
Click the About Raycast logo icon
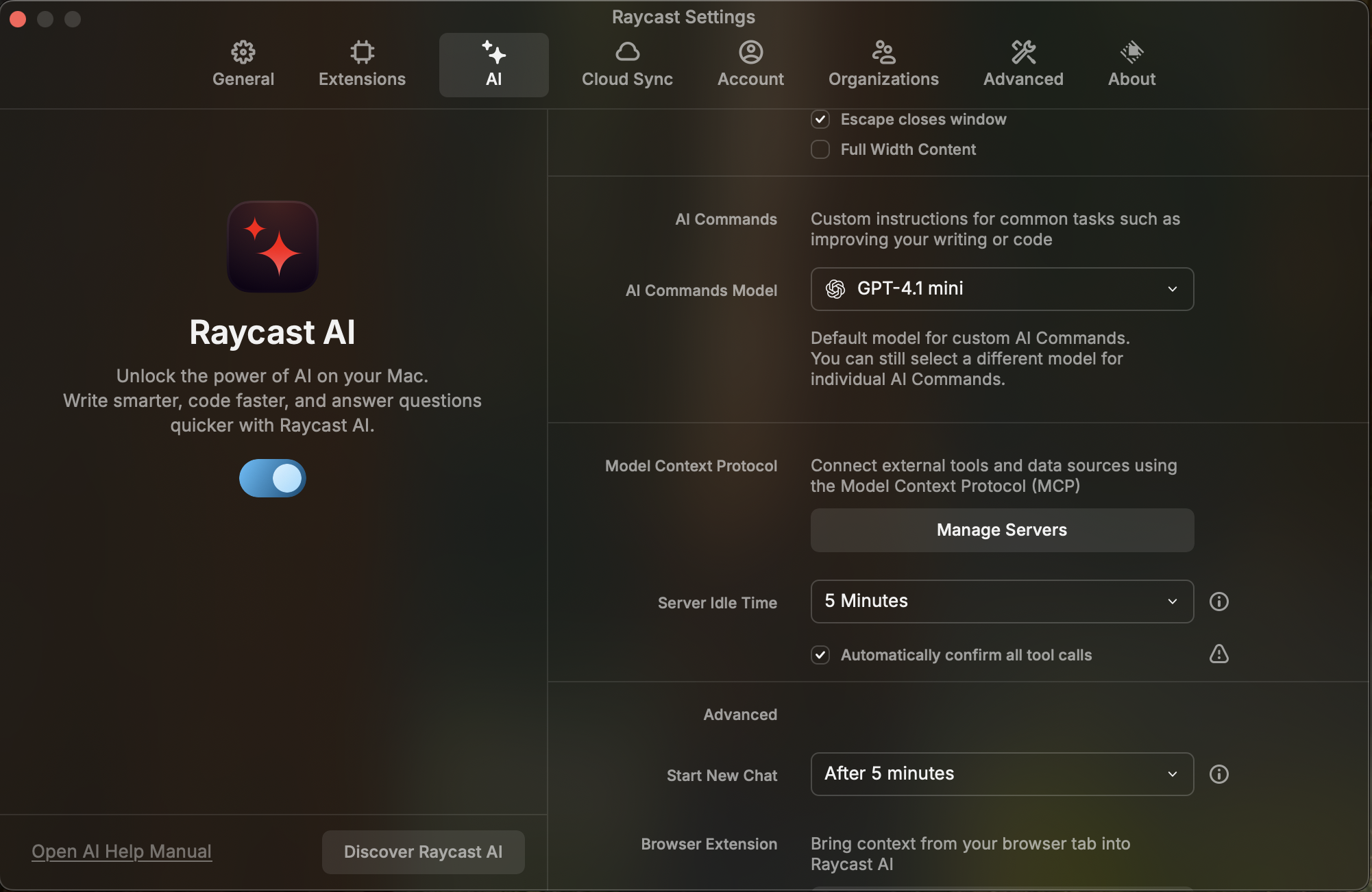tap(1131, 52)
